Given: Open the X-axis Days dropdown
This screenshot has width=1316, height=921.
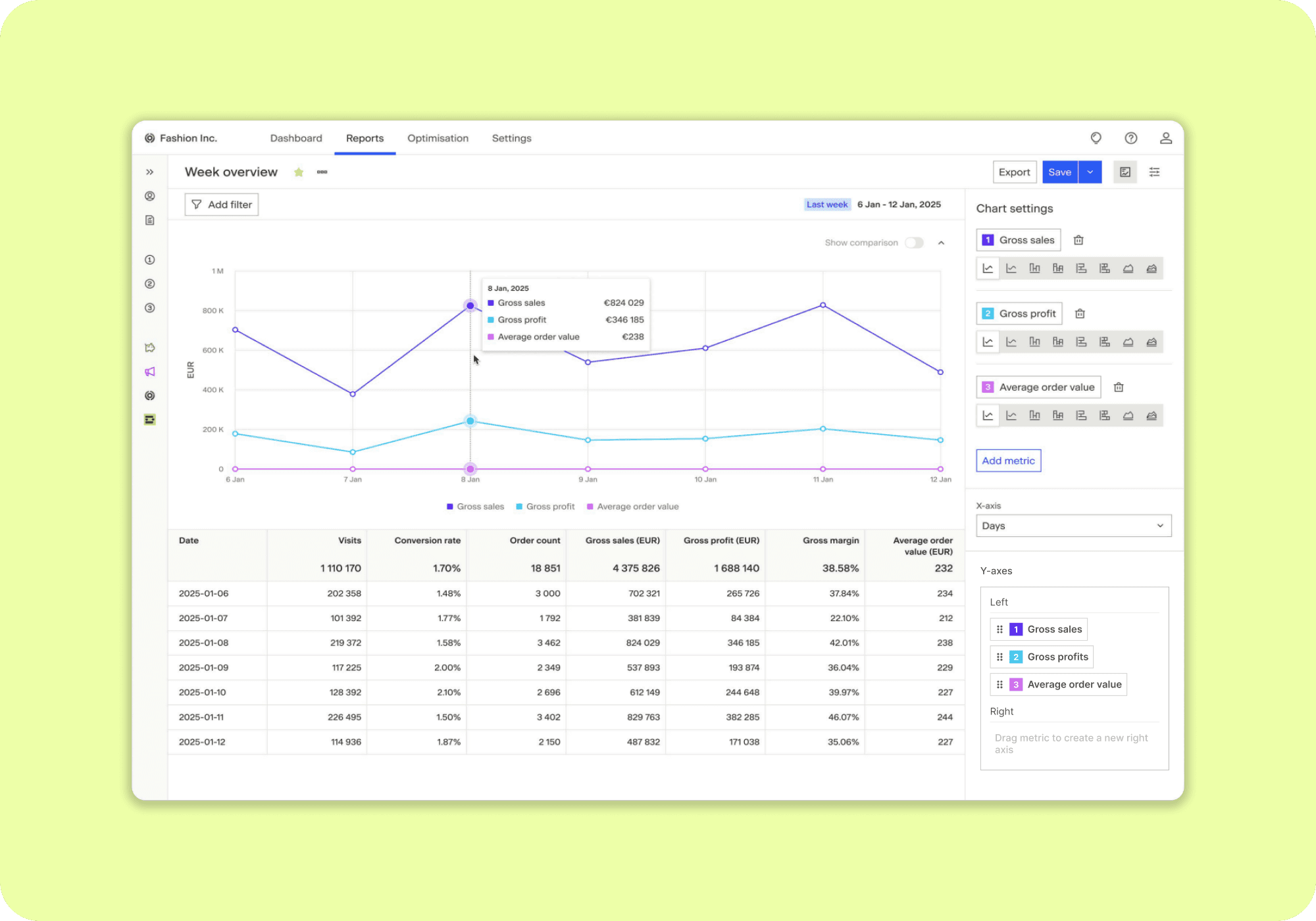Looking at the screenshot, I should pyautogui.click(x=1073, y=526).
